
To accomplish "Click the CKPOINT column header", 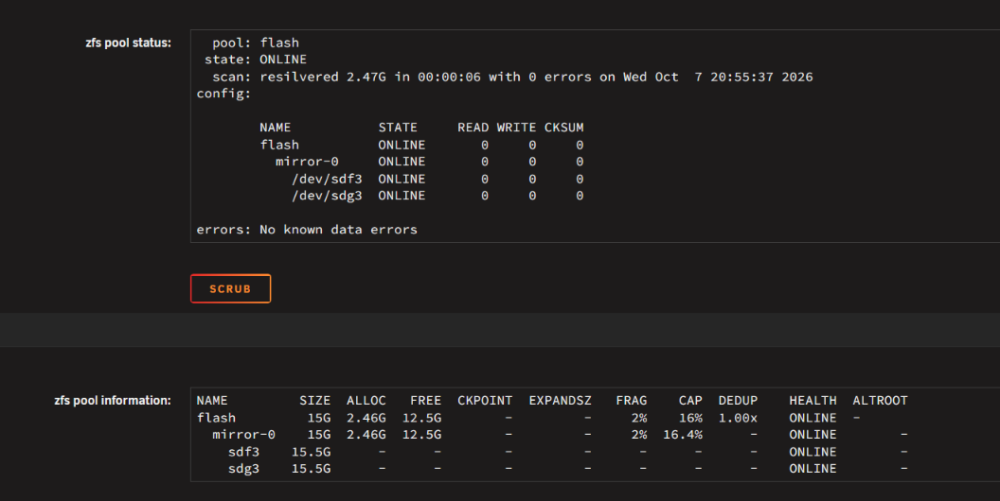I will coord(485,400).
